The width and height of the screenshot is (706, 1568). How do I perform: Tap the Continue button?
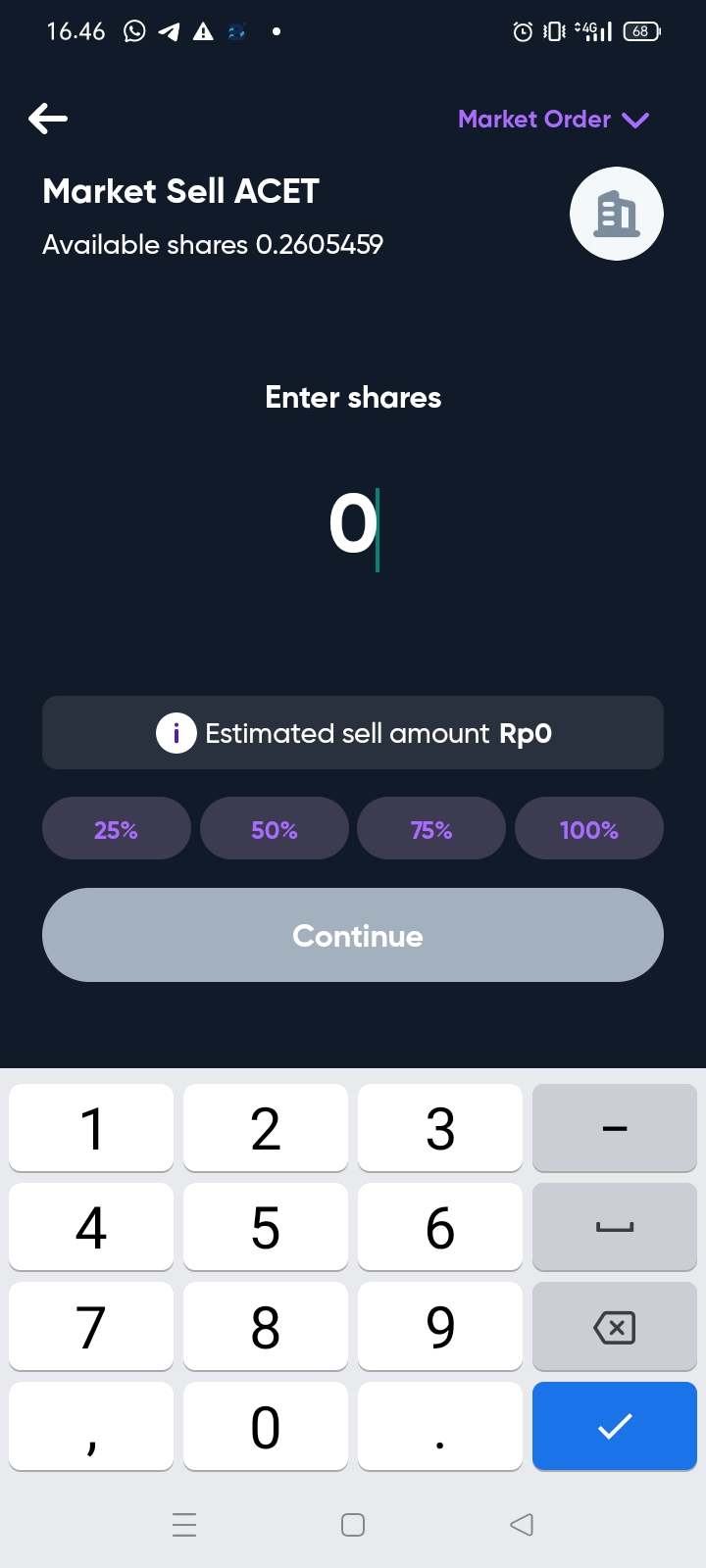[x=353, y=935]
